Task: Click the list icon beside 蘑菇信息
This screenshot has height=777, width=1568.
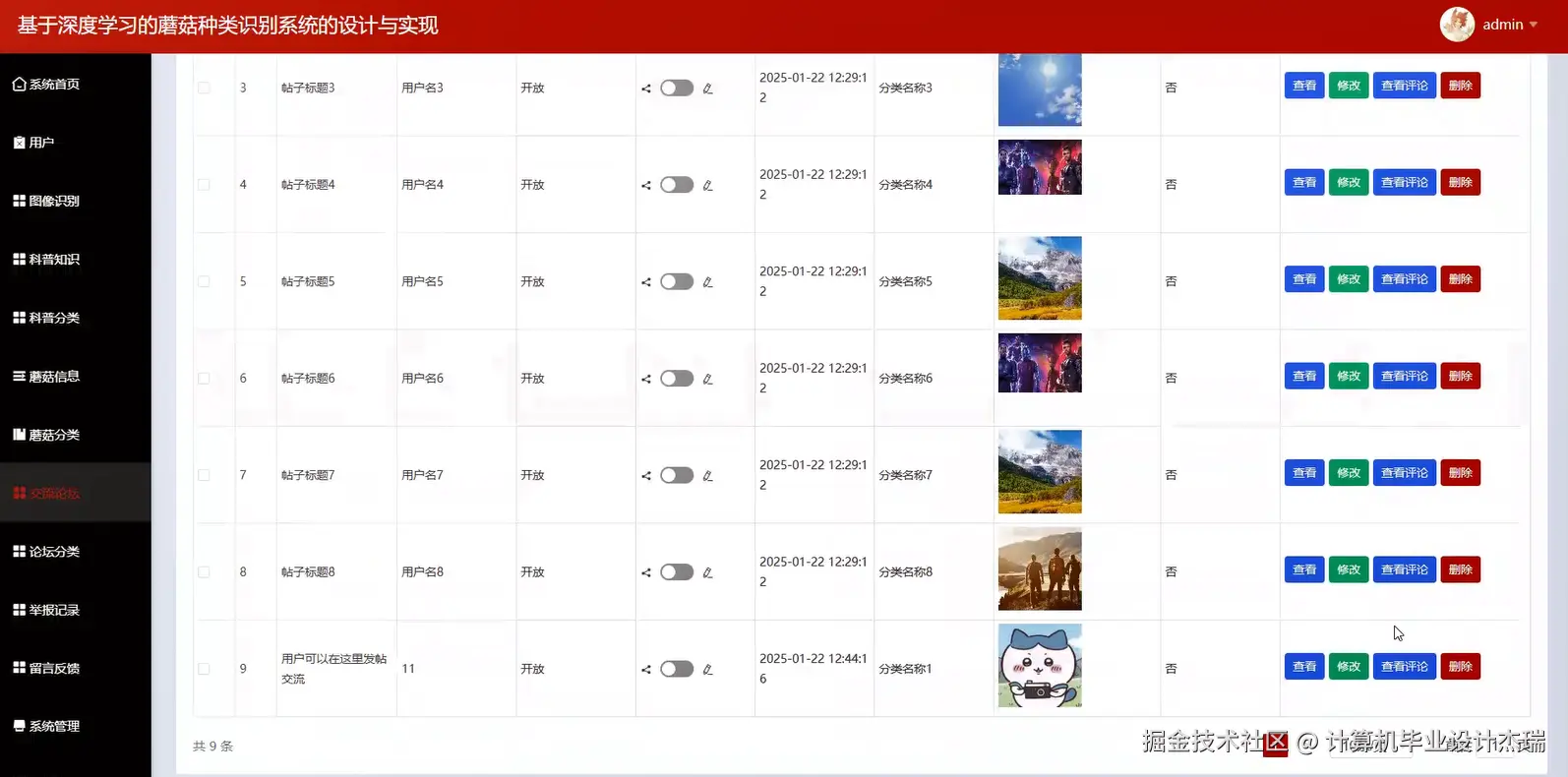Action: pyautogui.click(x=19, y=376)
